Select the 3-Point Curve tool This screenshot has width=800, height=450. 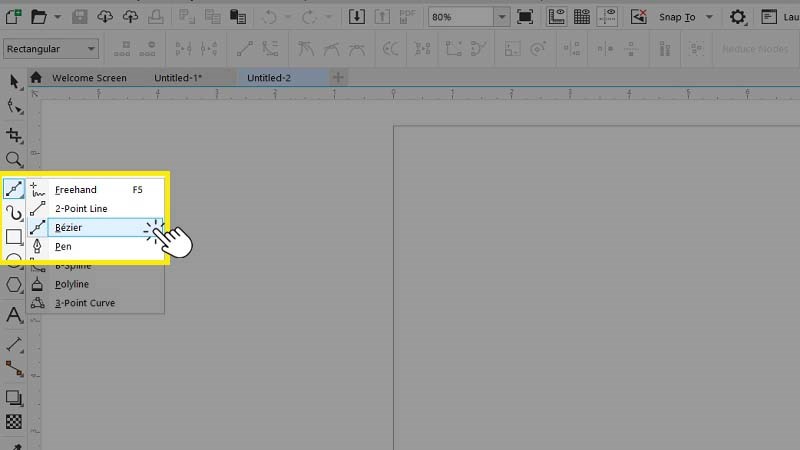point(84,303)
